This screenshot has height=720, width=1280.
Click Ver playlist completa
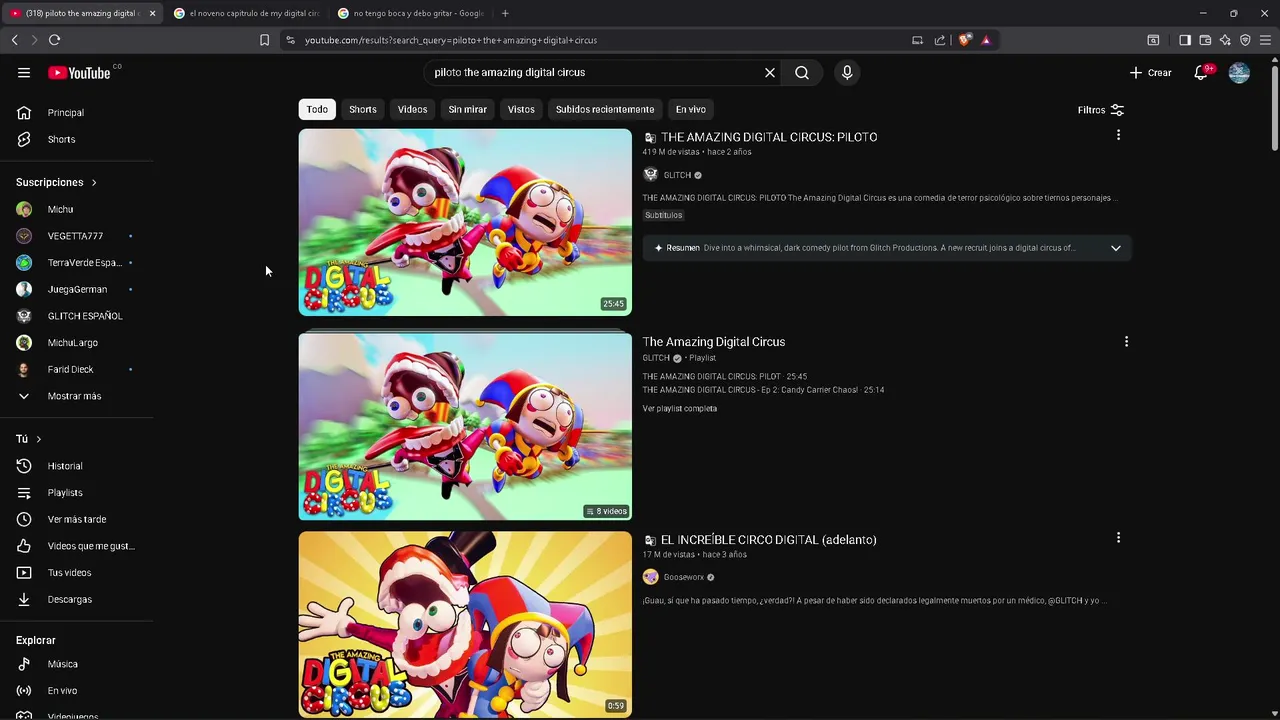679,408
